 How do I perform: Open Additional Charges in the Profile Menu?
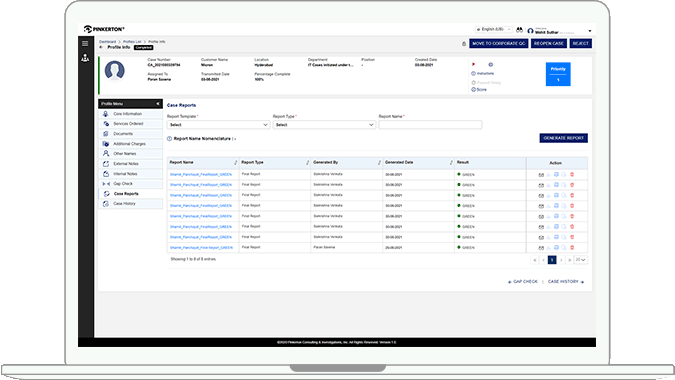pyautogui.click(x=130, y=144)
